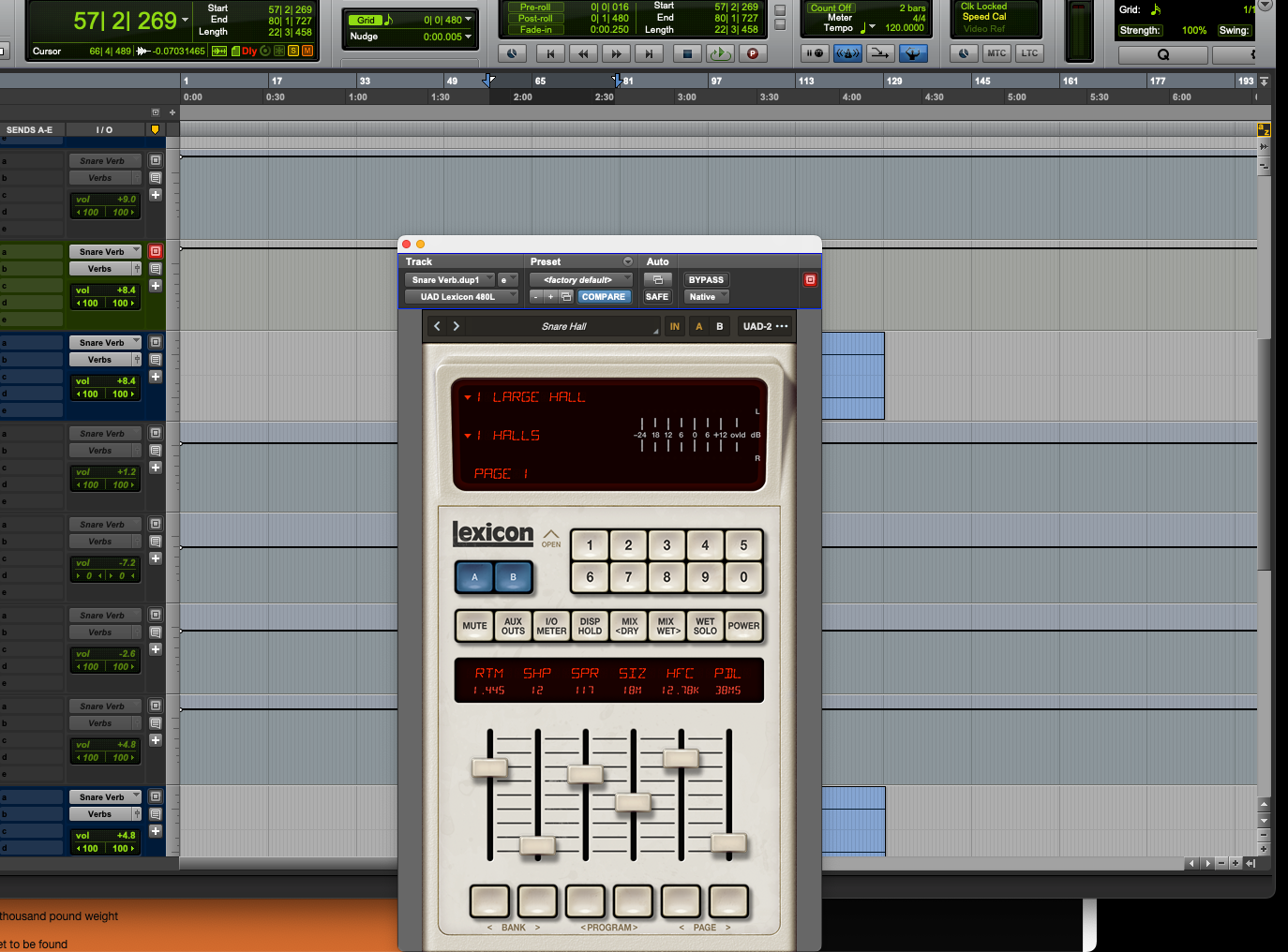Toggle the BYPASS button in plug-in header
This screenshot has height=952, width=1288.
706,280
